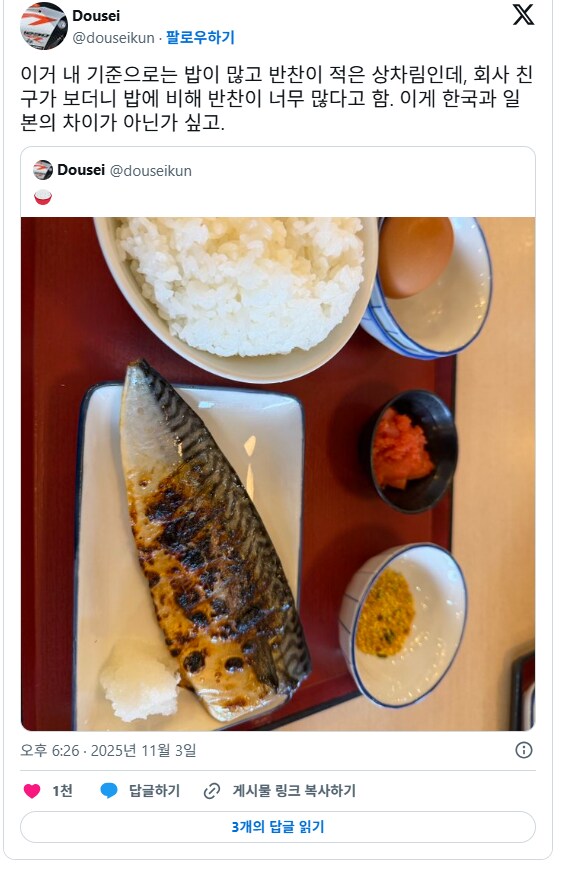Screen dimensions: 577x873
Task: Click the Dousei display name
Action: pyautogui.click(x=98, y=16)
